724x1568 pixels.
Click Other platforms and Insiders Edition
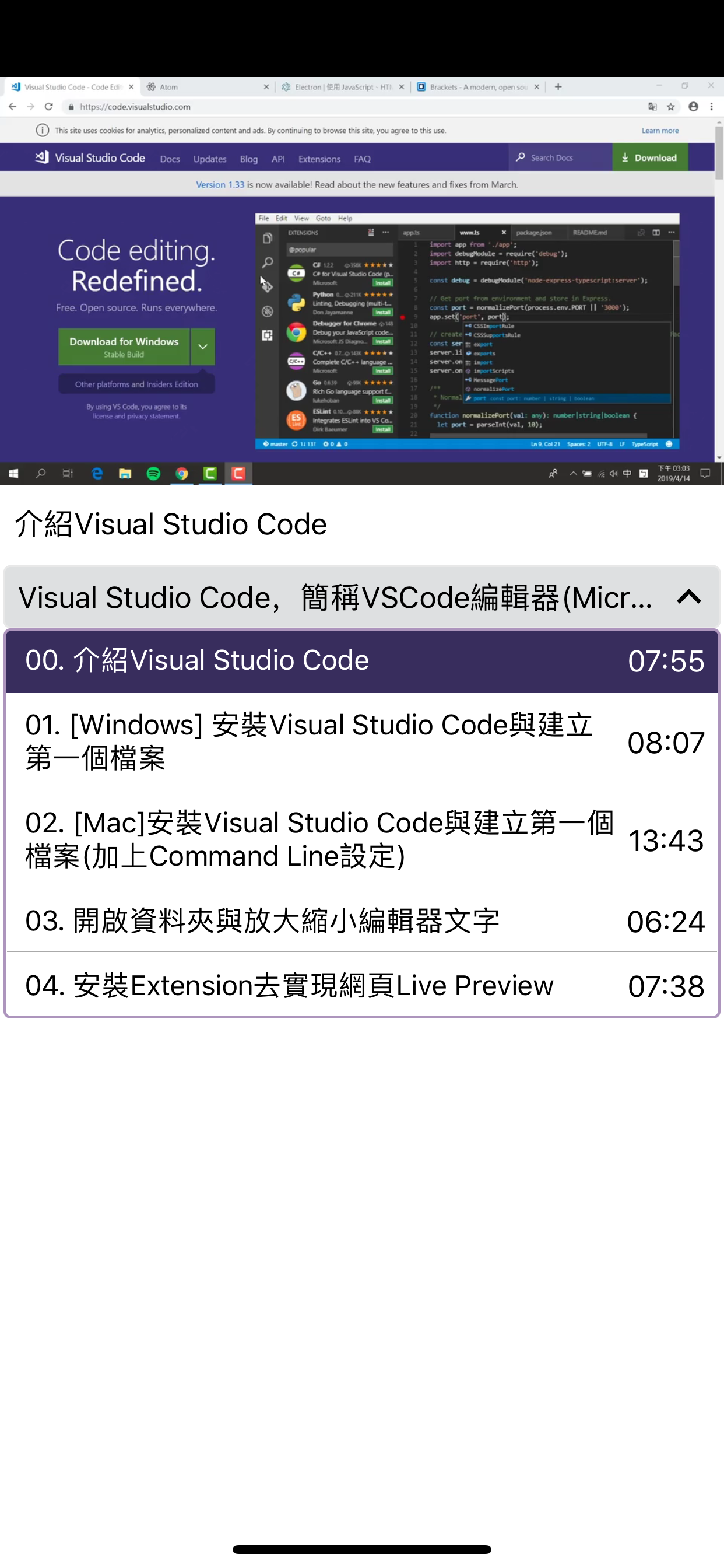pyautogui.click(x=136, y=384)
